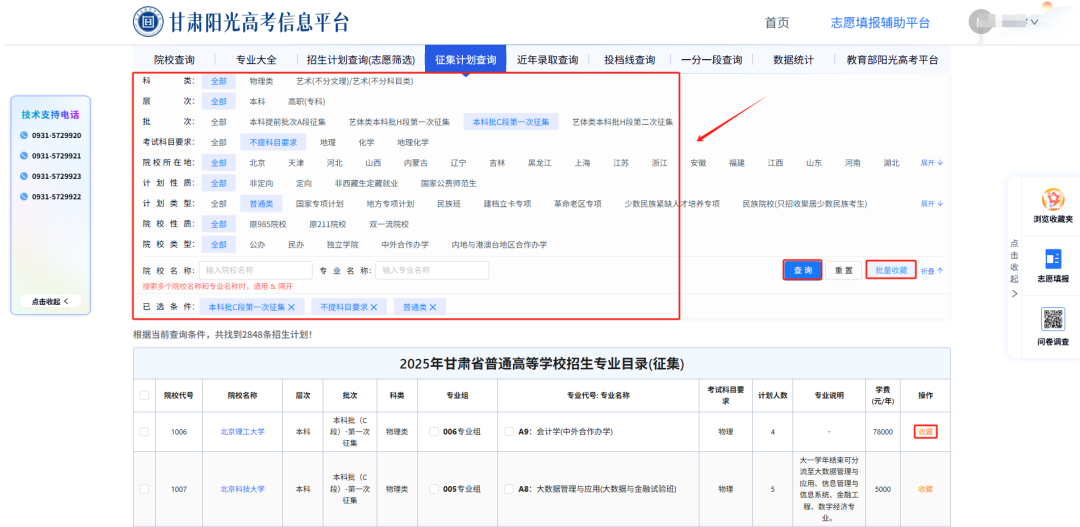Expand more provinces in 院校所在地 row

coord(931,163)
